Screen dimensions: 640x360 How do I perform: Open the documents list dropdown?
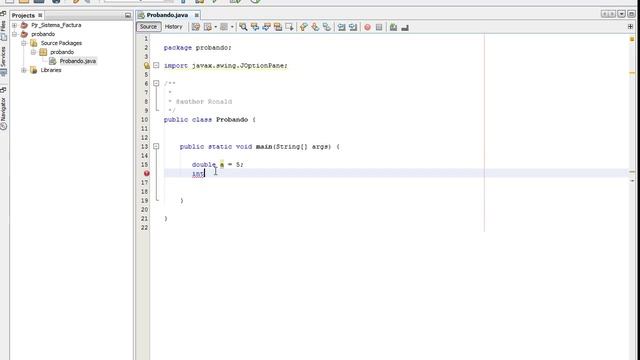621,14
